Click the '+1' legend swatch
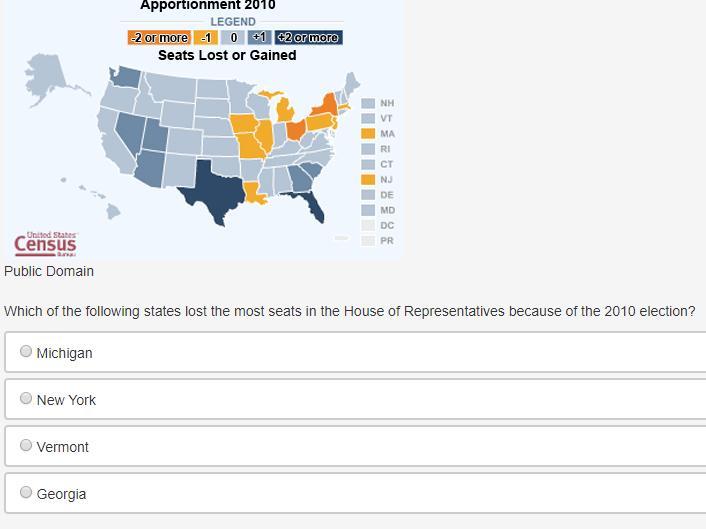This screenshot has height=529, width=706. click(x=259, y=38)
